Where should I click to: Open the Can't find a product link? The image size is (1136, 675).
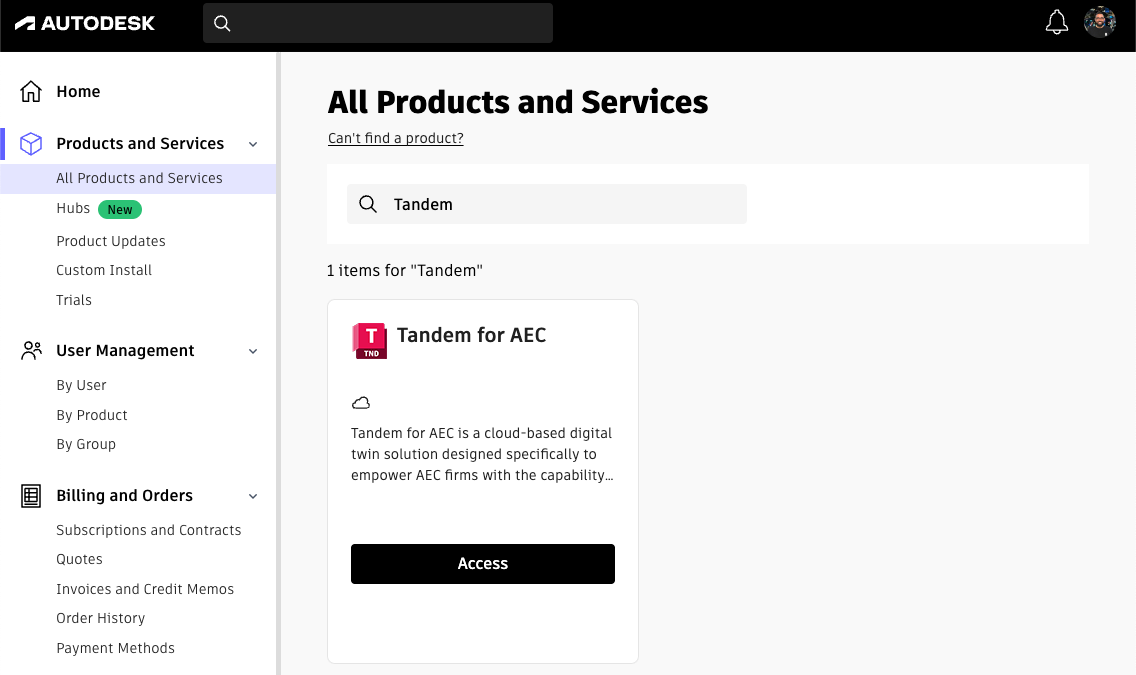(x=395, y=138)
